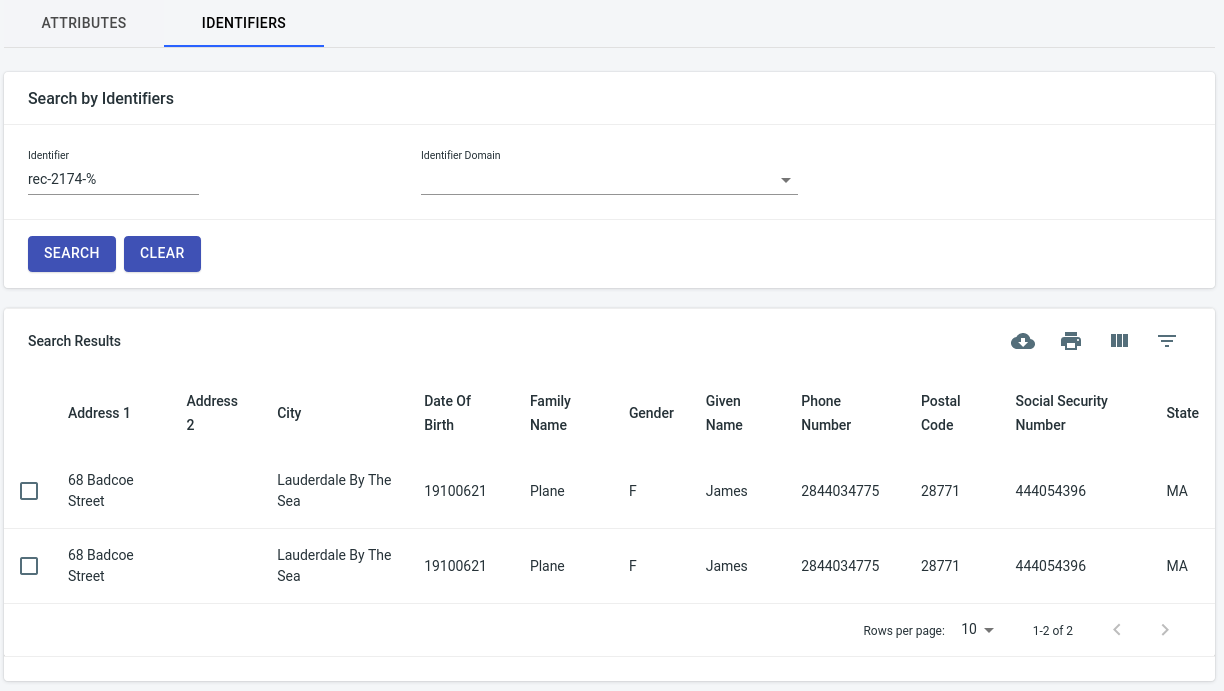The image size is (1224, 691).
Task: Sort by Date Of Birth header
Action: pyautogui.click(x=447, y=413)
